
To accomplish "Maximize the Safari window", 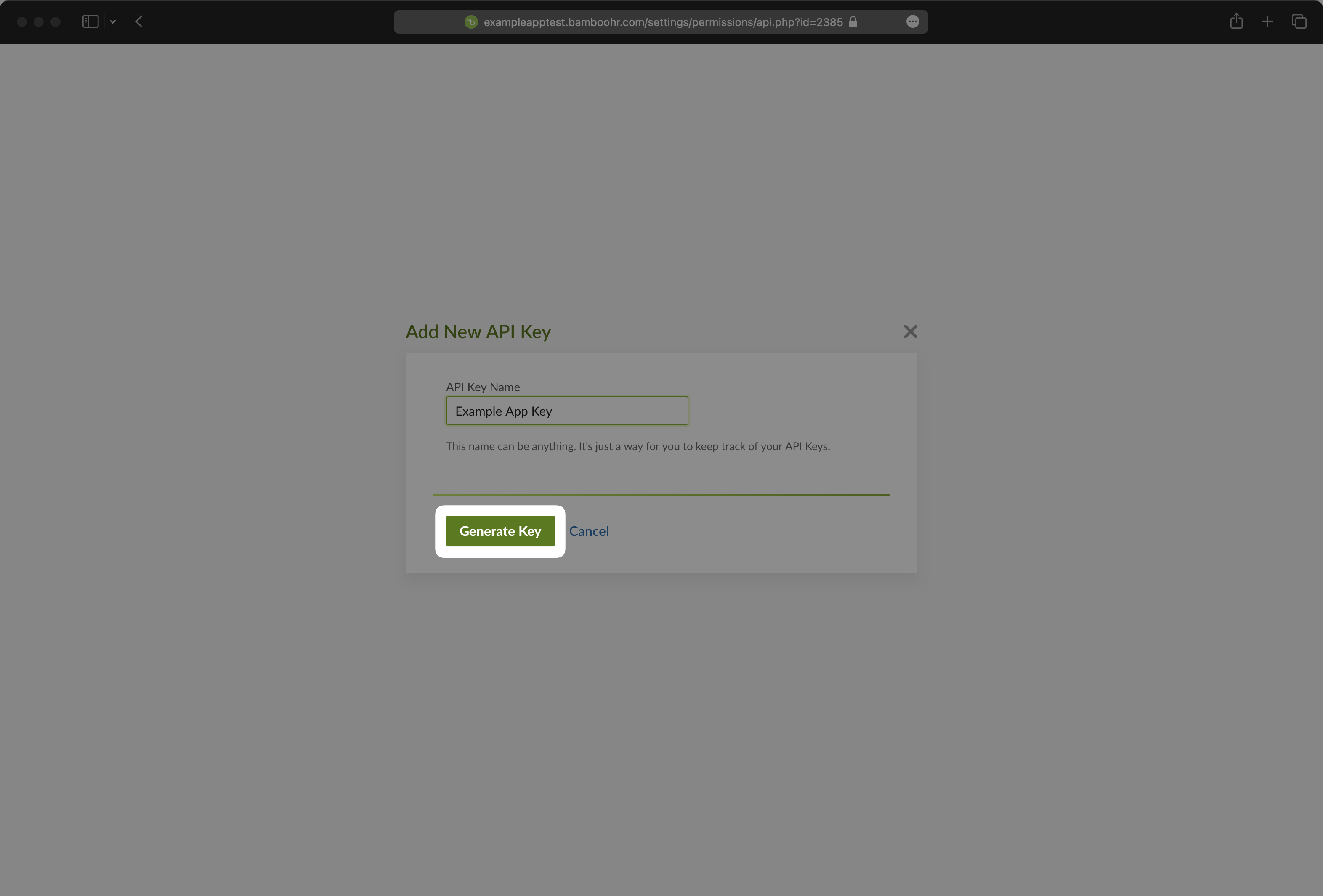I will click(56, 21).
